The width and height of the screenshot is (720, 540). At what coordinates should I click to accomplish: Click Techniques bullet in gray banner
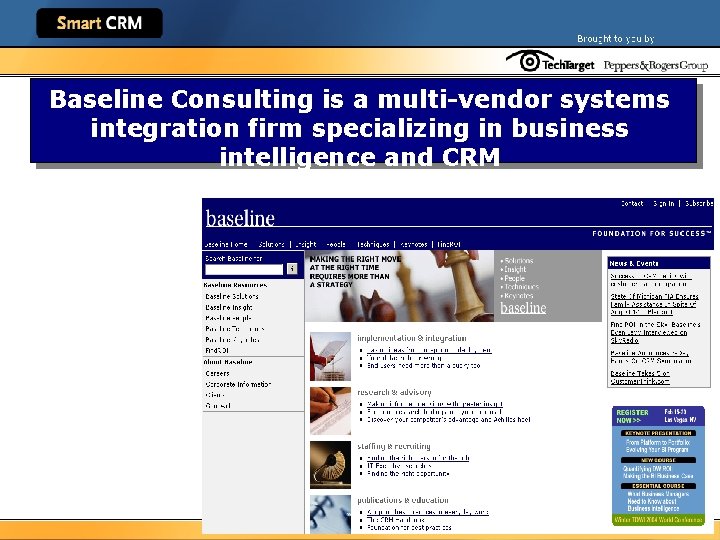[x=519, y=287]
